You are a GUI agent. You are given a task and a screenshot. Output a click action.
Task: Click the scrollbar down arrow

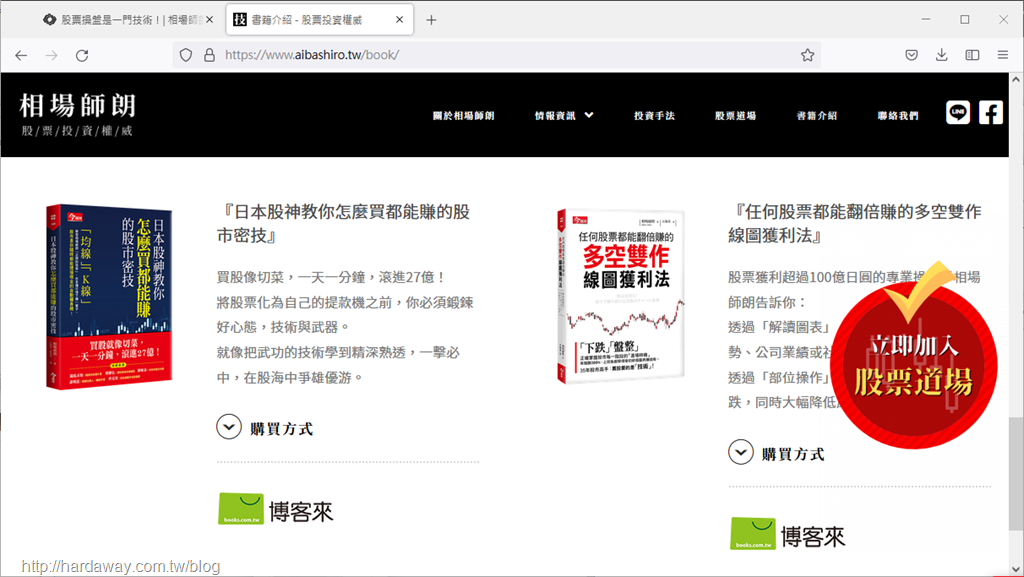pos(1016,569)
